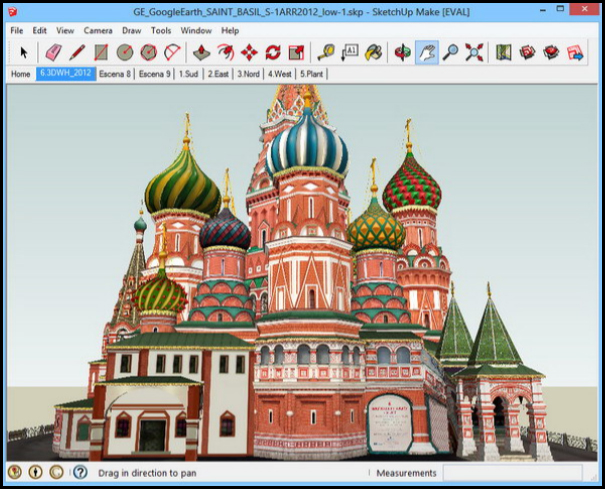The image size is (605, 489).
Task: Select the Rectangle drawing tool
Action: (x=101, y=52)
